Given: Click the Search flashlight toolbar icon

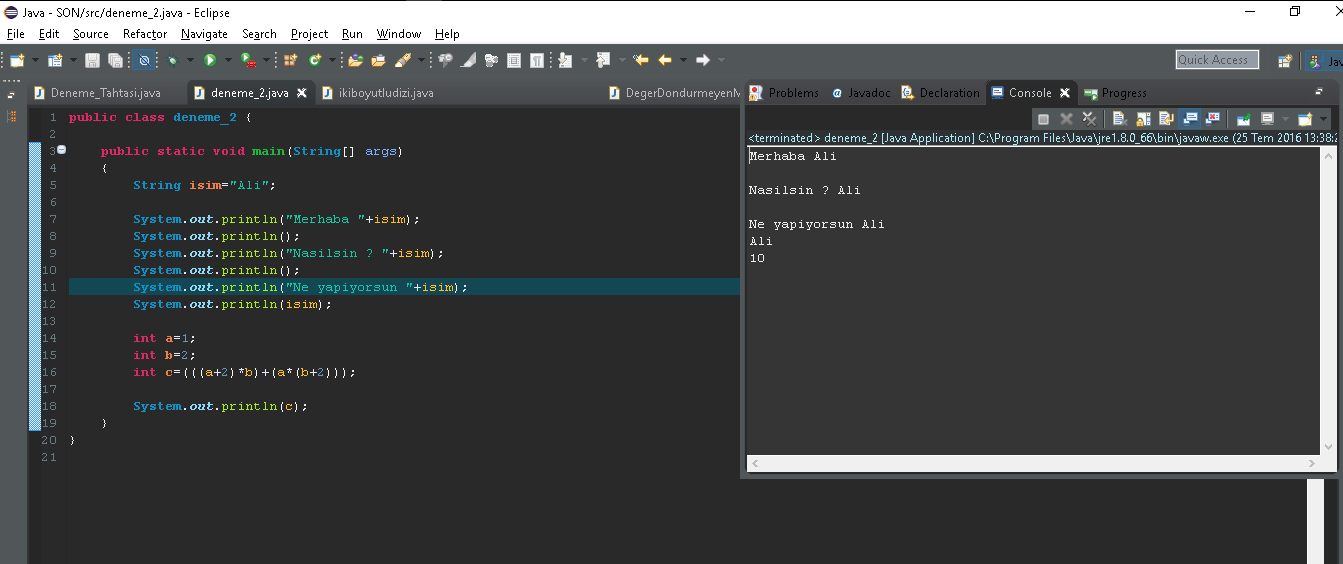Looking at the screenshot, I should [x=403, y=60].
